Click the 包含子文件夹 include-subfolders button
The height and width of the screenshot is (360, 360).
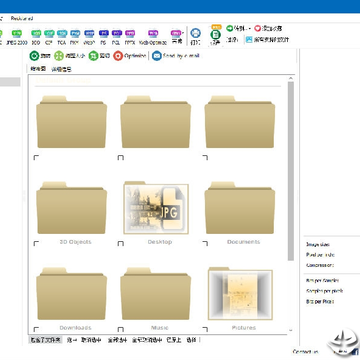tap(45, 340)
